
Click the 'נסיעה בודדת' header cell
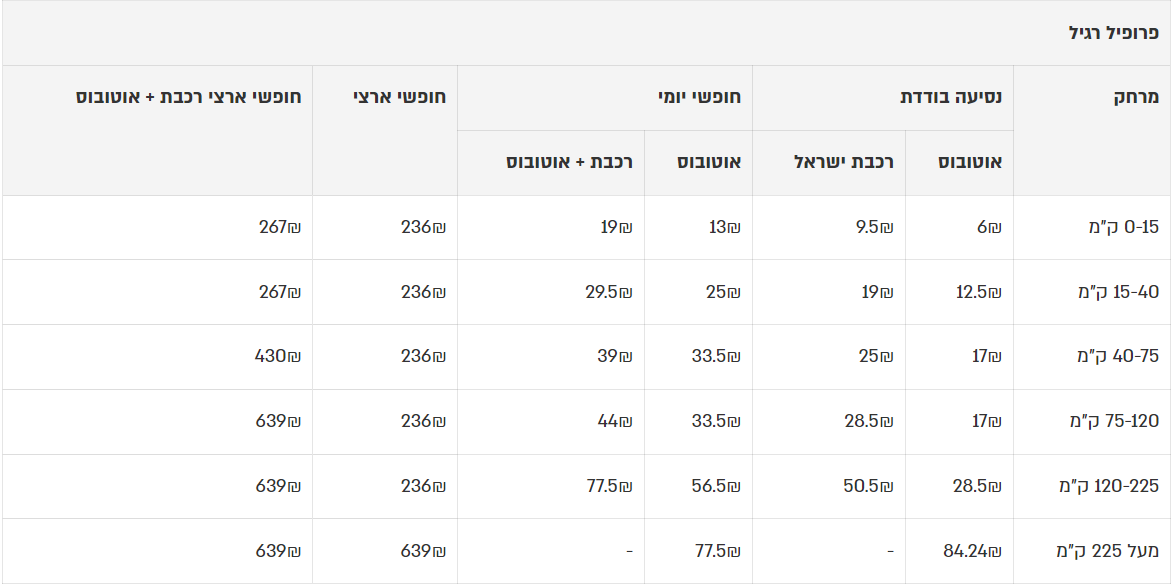[951, 98]
